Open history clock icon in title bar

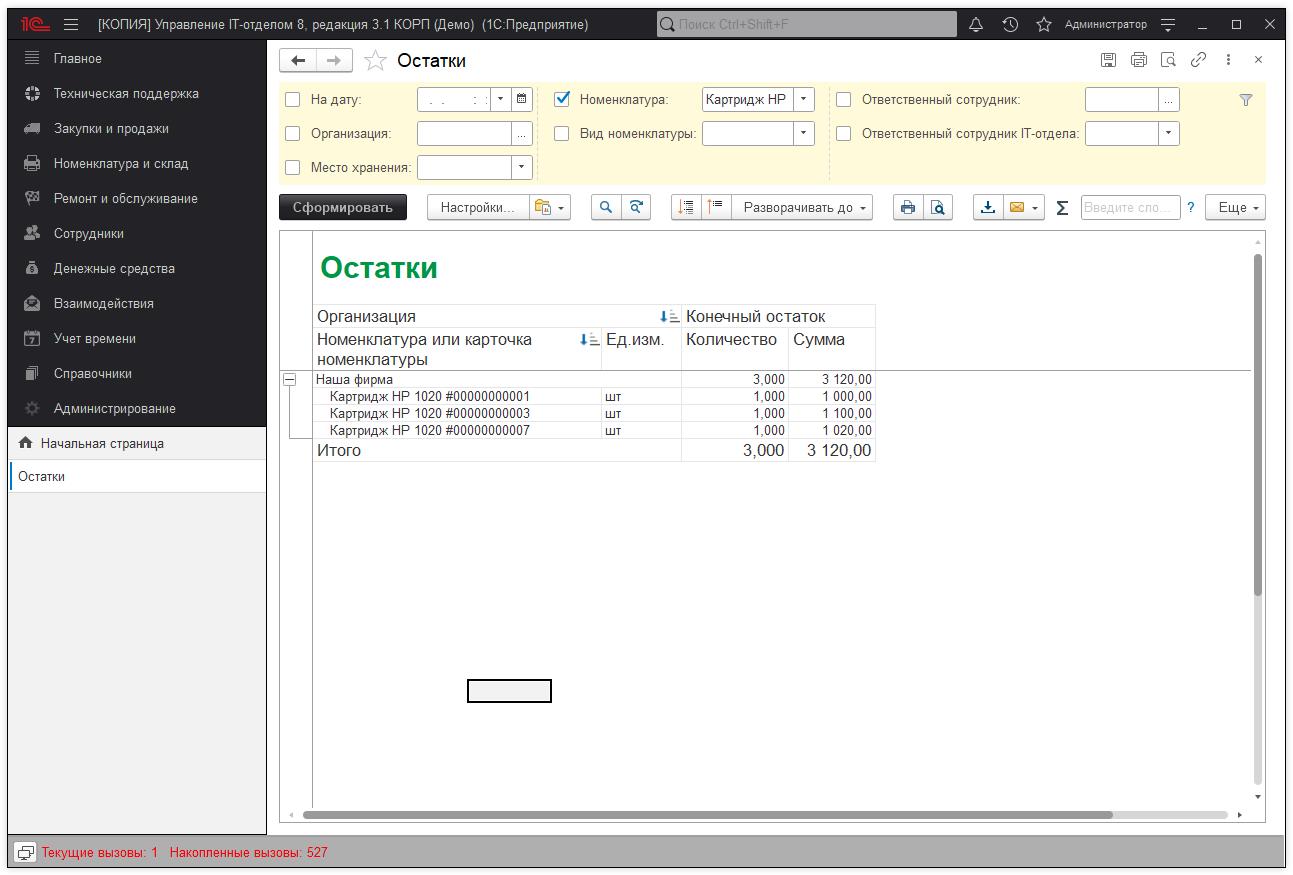click(x=1010, y=24)
